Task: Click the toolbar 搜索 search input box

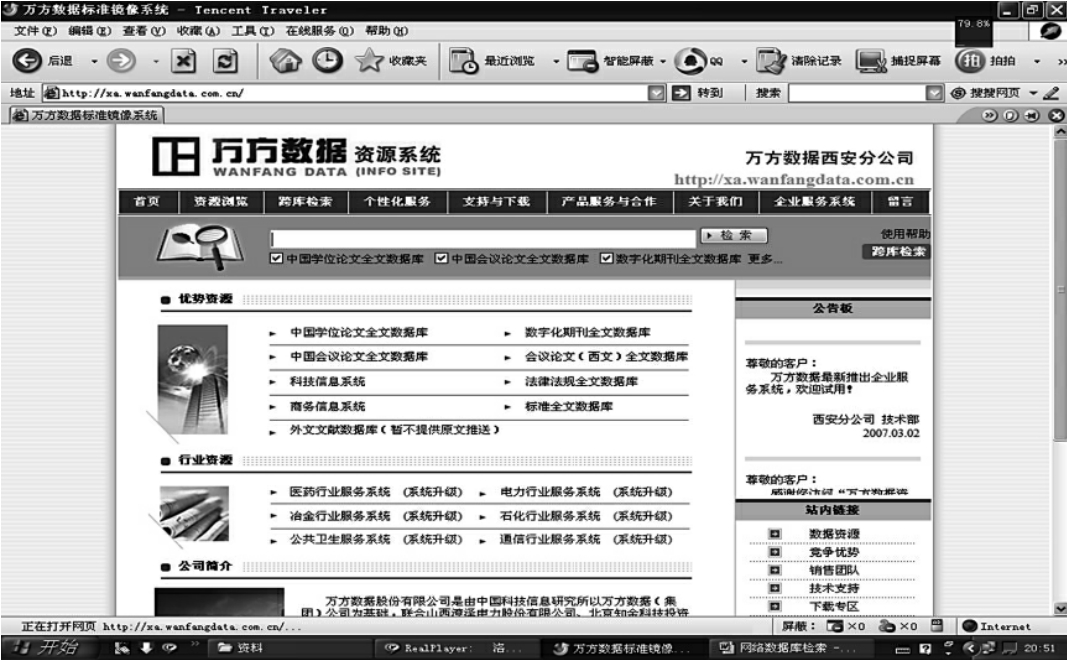Action: (x=857, y=93)
